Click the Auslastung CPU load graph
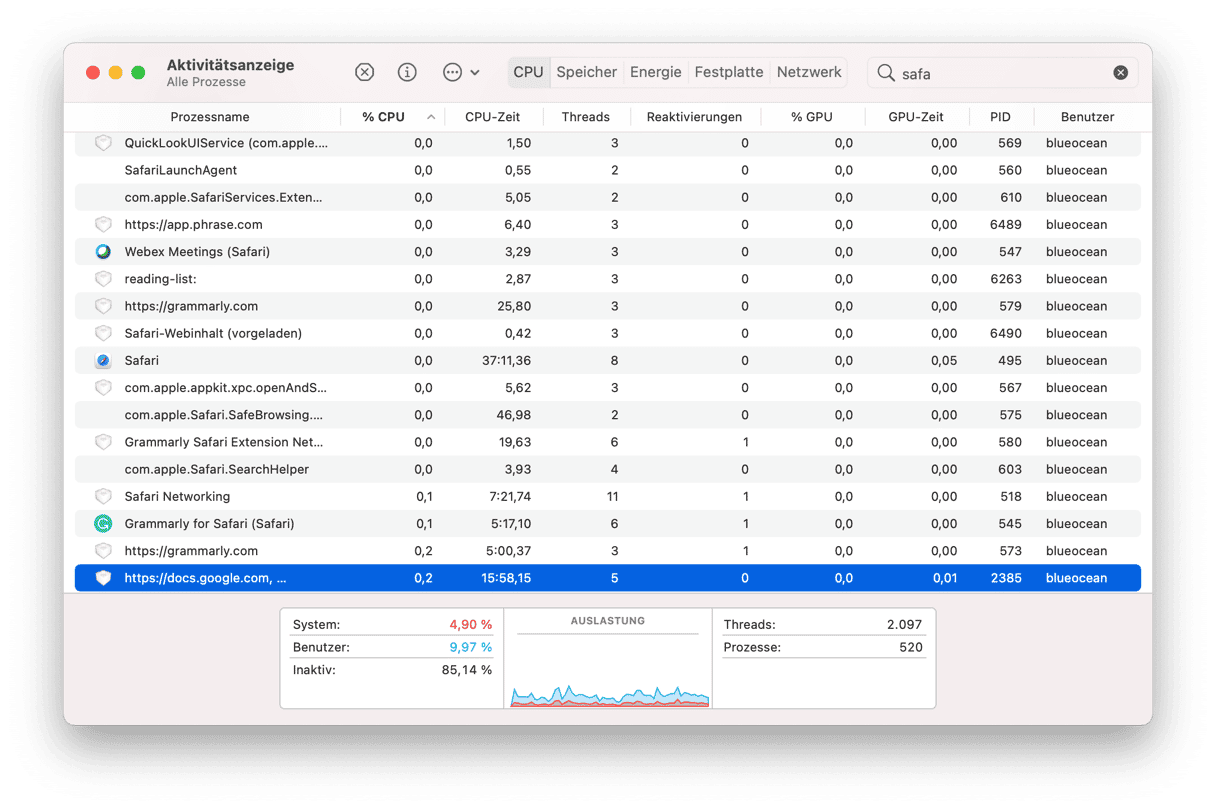The width and height of the screenshot is (1216, 809). coord(609,695)
